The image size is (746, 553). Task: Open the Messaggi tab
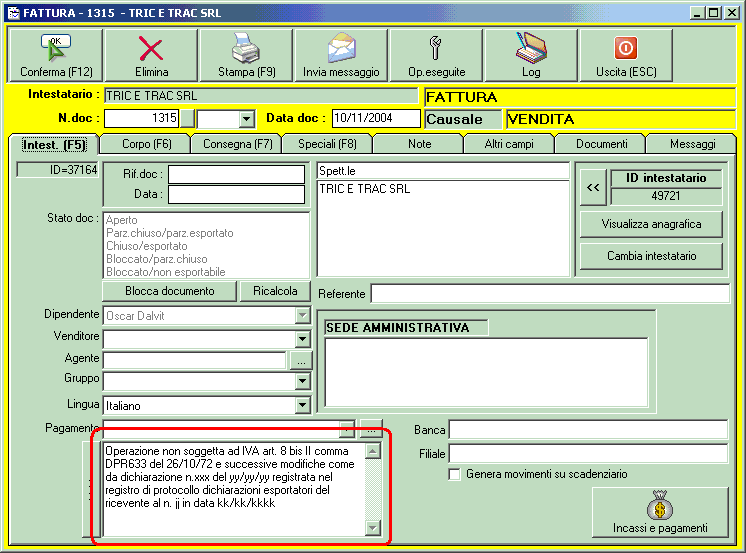click(x=693, y=144)
